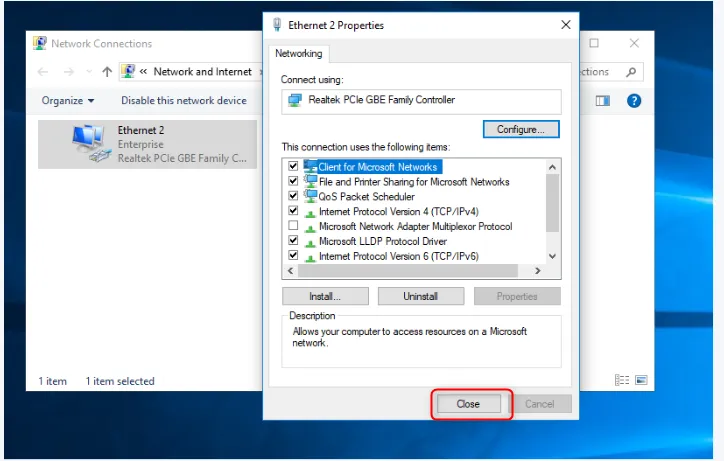Open the Organize dropdown in Network Connections

coord(68,100)
